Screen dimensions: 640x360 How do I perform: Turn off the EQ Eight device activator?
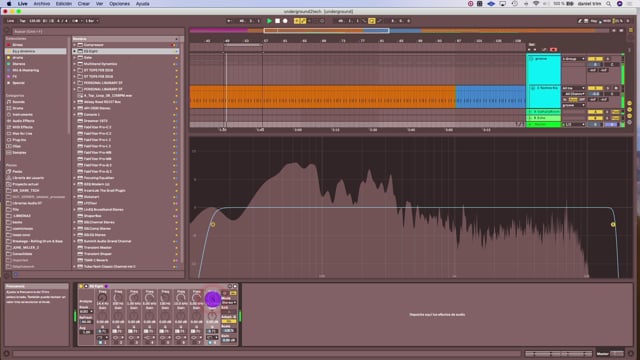81,286
